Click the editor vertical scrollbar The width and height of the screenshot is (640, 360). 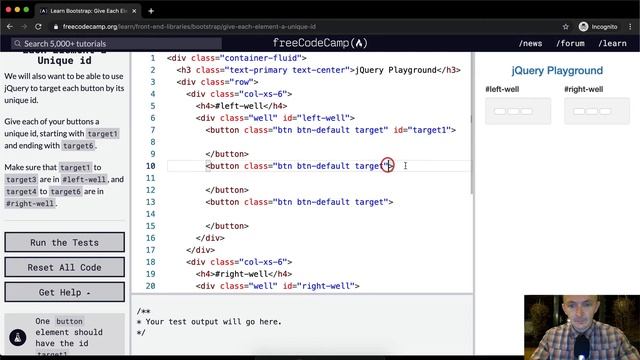point(472,122)
